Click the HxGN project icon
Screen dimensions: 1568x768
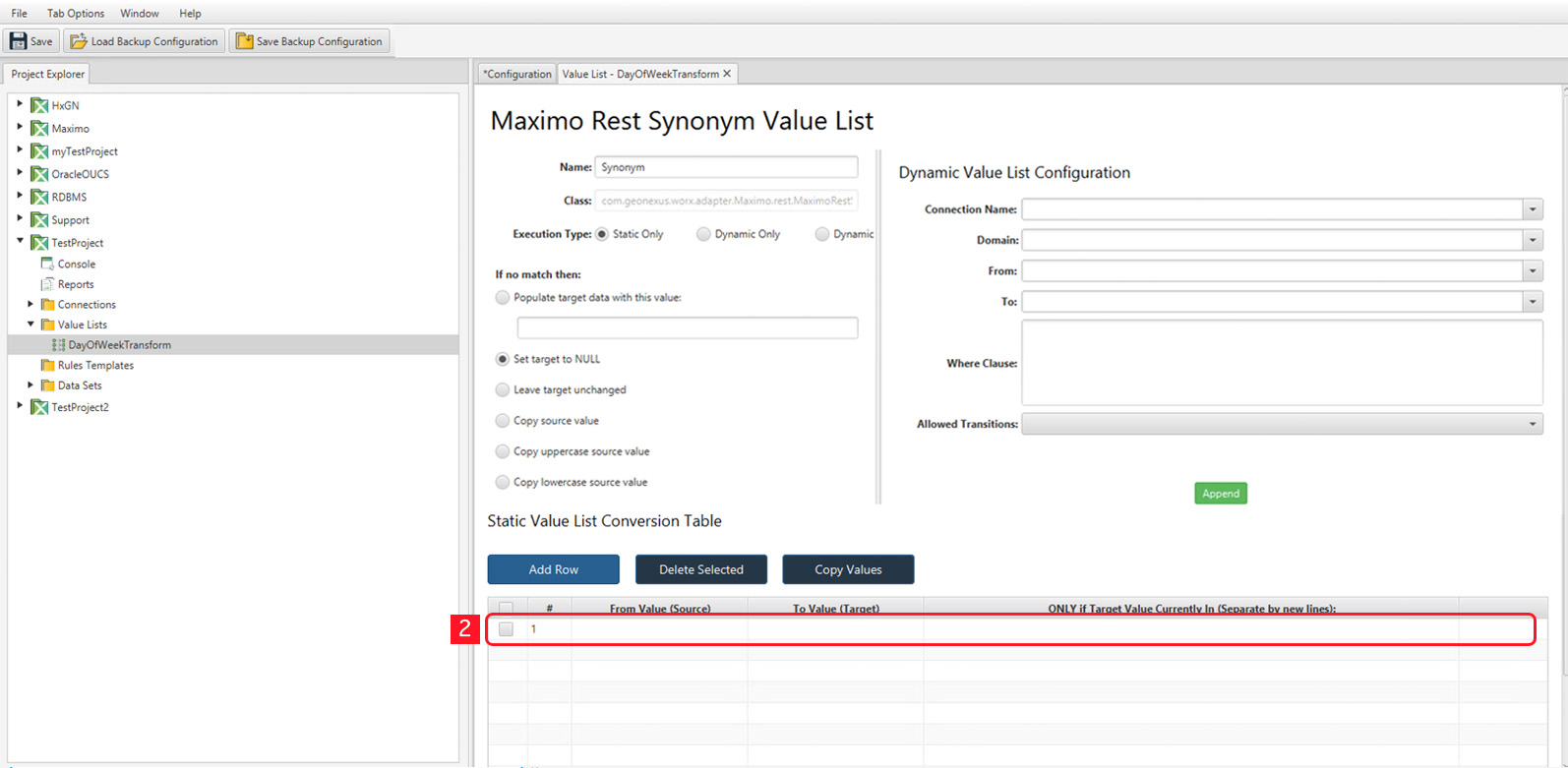click(39, 105)
